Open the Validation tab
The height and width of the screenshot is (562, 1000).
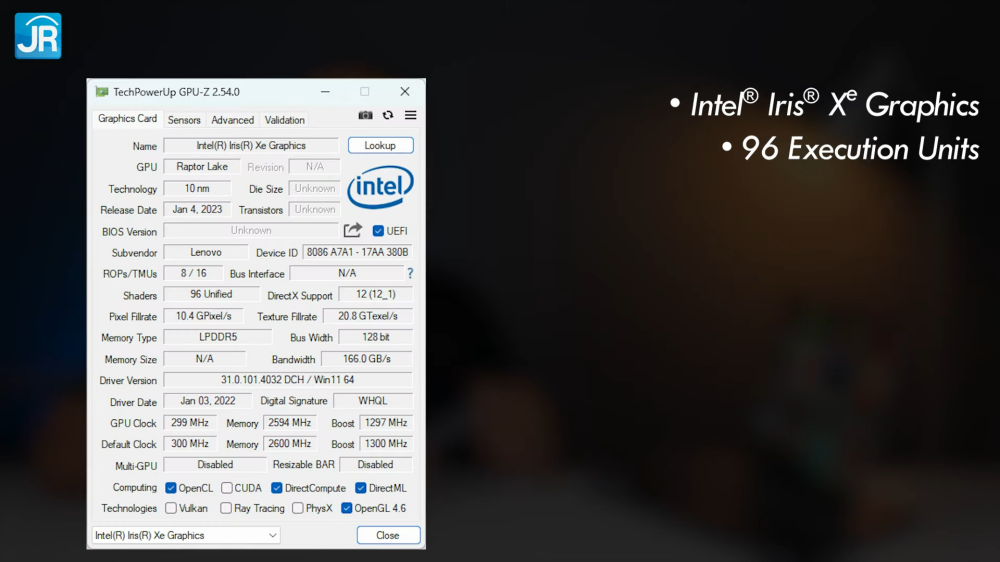coord(284,120)
